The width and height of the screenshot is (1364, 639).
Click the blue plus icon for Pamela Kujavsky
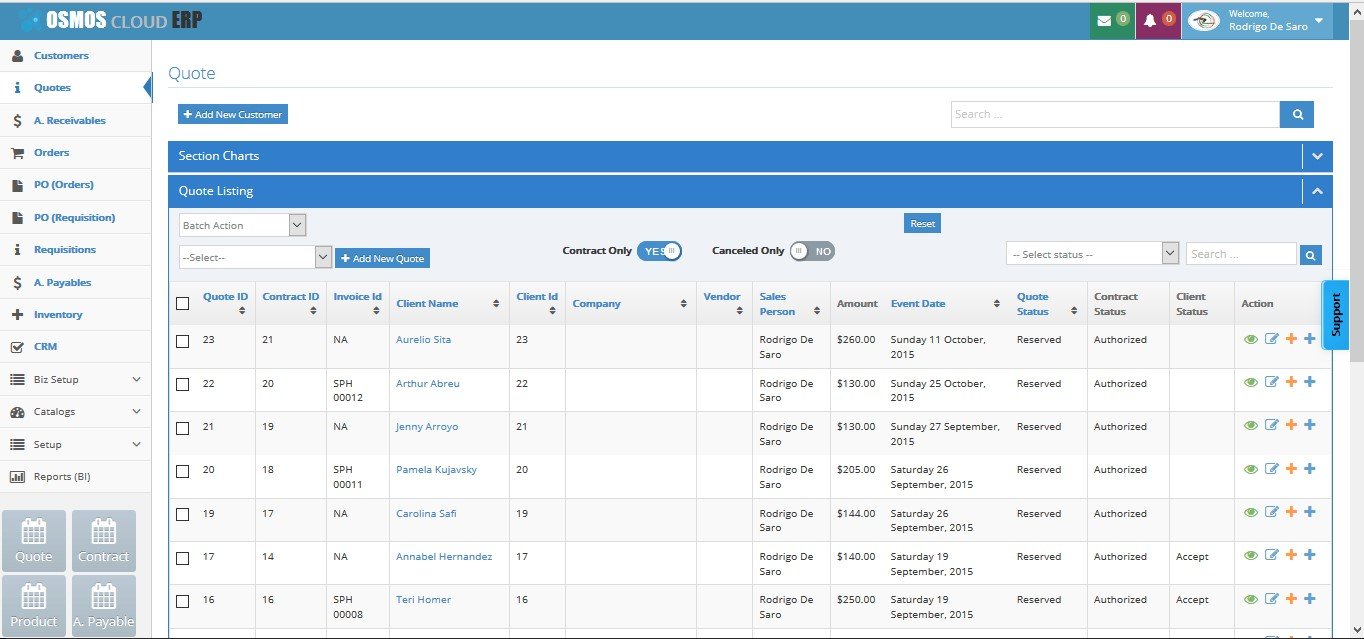click(1310, 469)
